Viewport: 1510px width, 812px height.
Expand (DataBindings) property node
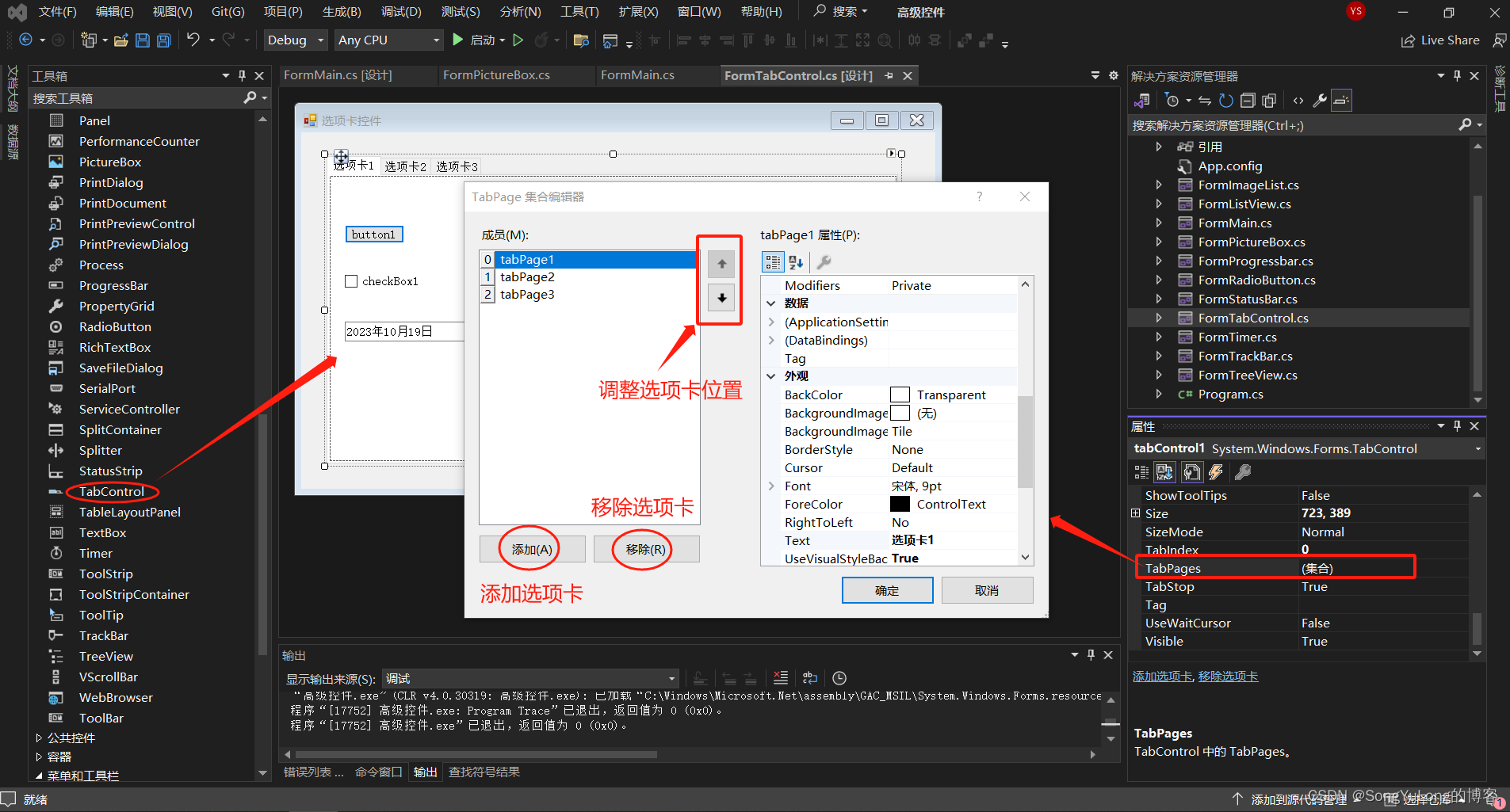coord(771,341)
